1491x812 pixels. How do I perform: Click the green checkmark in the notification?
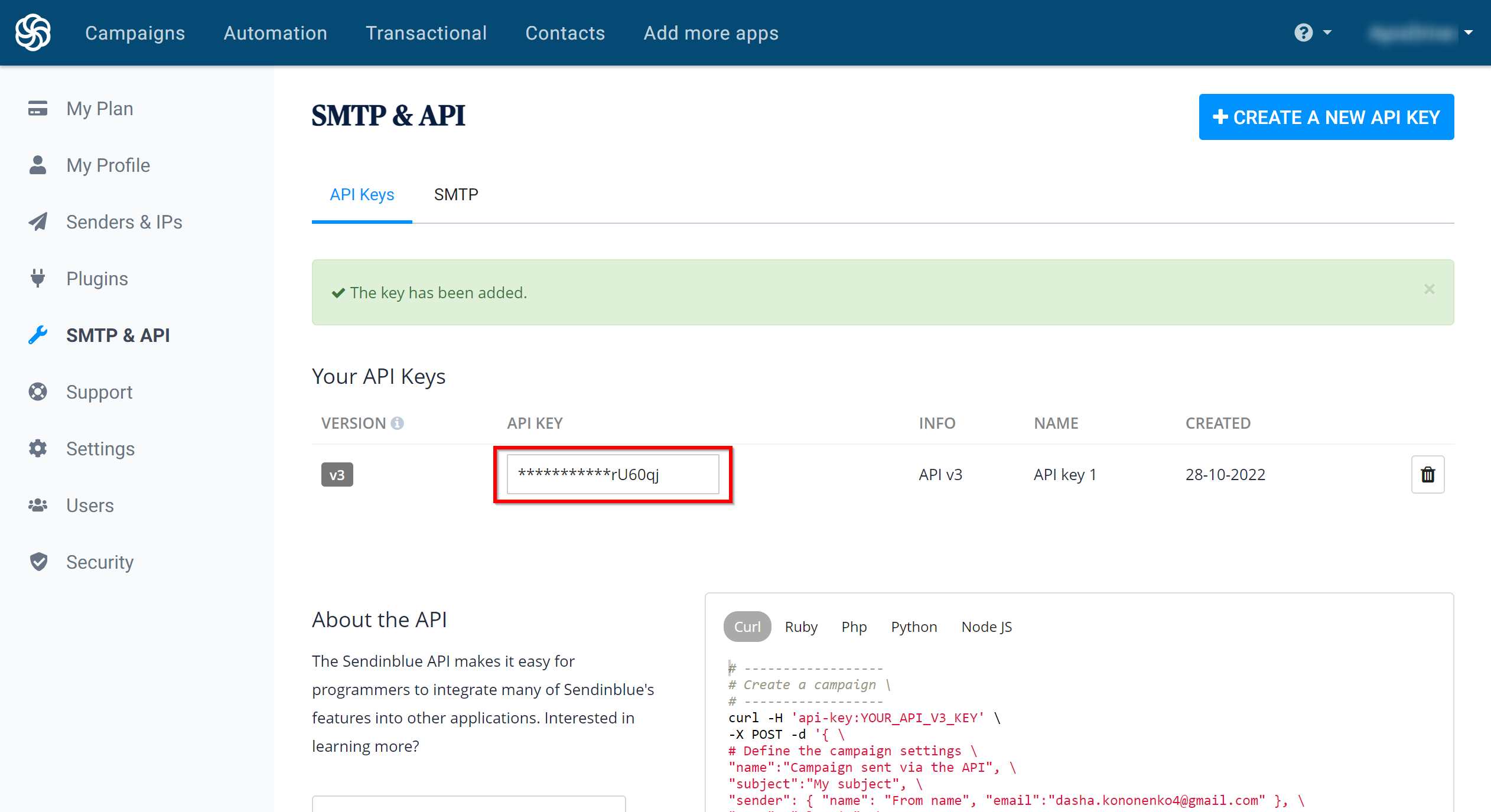pyautogui.click(x=338, y=293)
